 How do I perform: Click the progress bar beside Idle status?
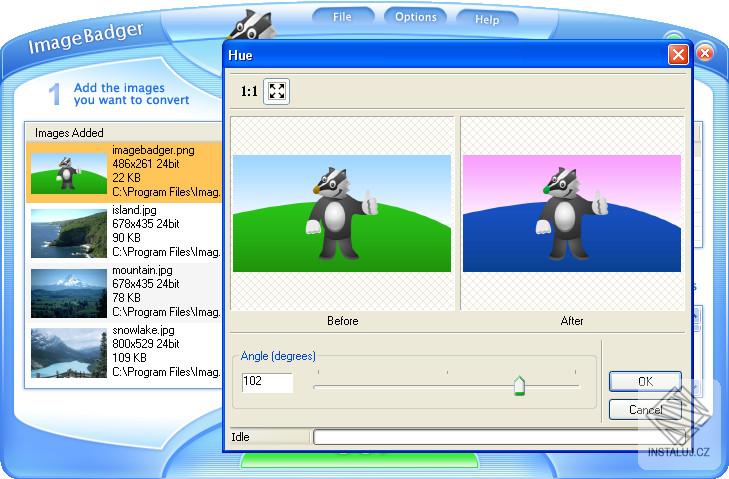(499, 437)
